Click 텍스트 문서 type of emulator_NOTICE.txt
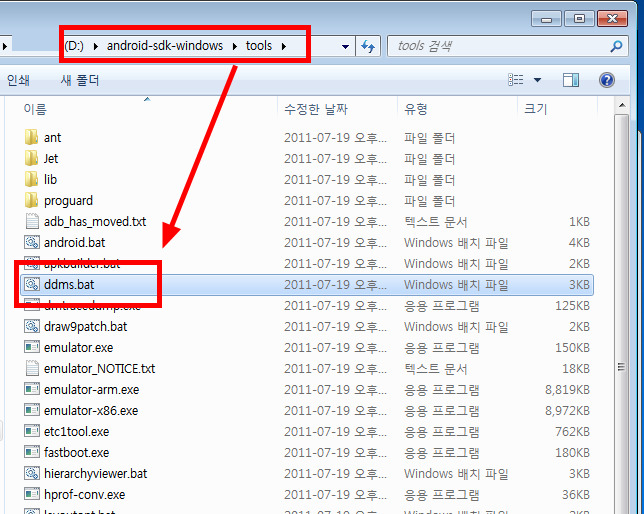This screenshot has width=644, height=514. coord(435,369)
